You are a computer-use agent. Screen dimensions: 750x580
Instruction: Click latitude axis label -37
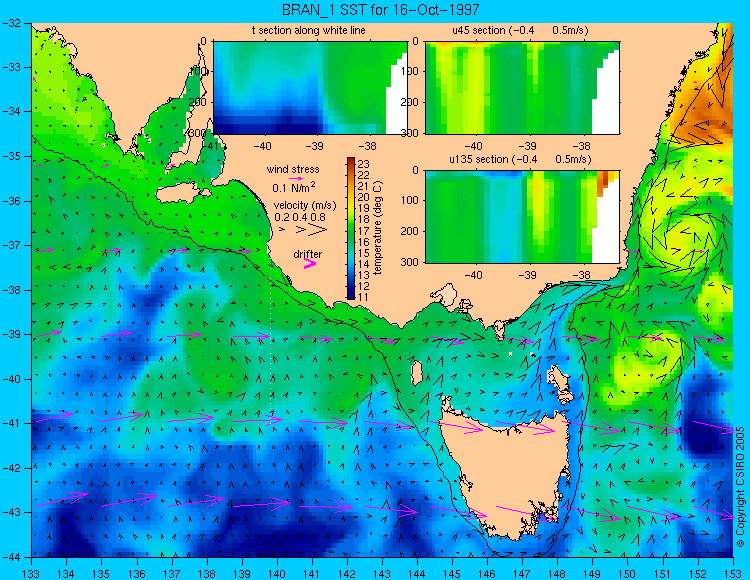click(x=11, y=245)
